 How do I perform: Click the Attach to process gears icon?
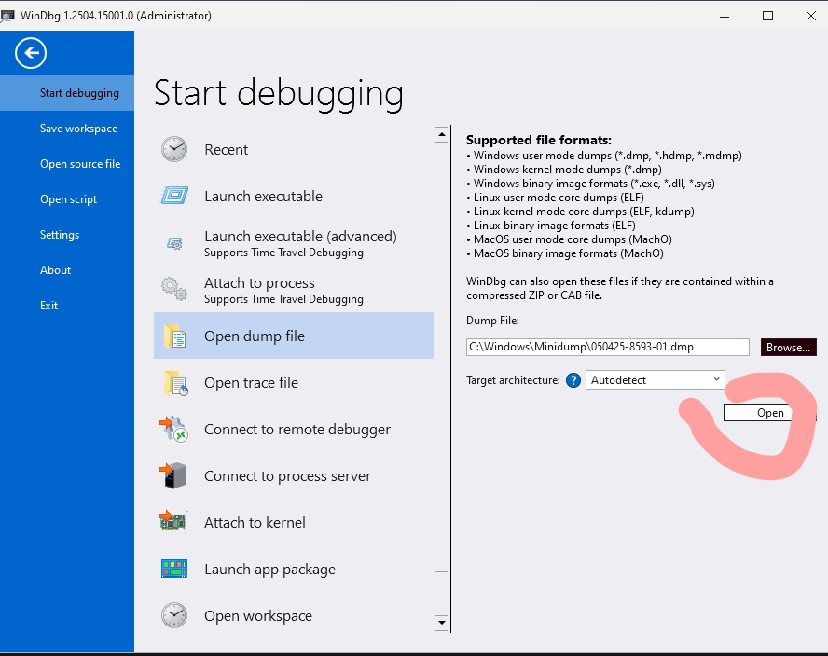[x=174, y=289]
